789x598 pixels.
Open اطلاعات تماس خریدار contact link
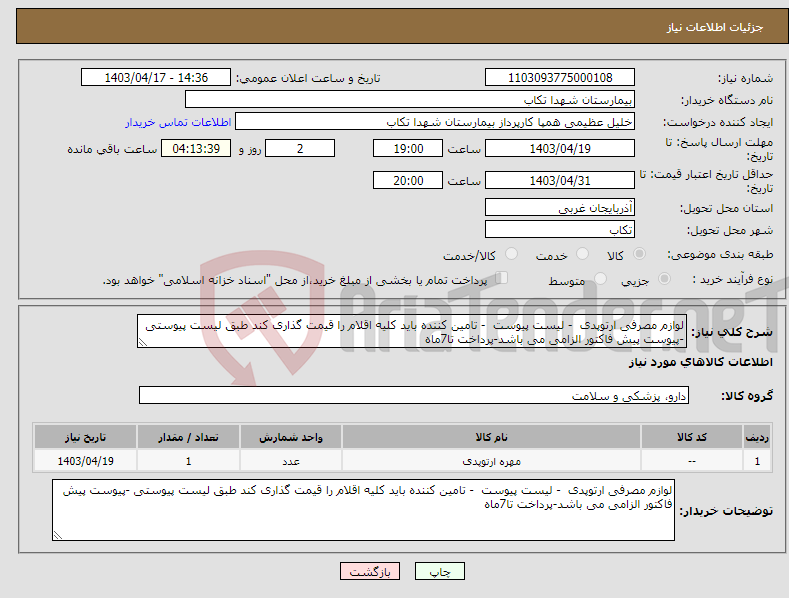click(x=178, y=122)
